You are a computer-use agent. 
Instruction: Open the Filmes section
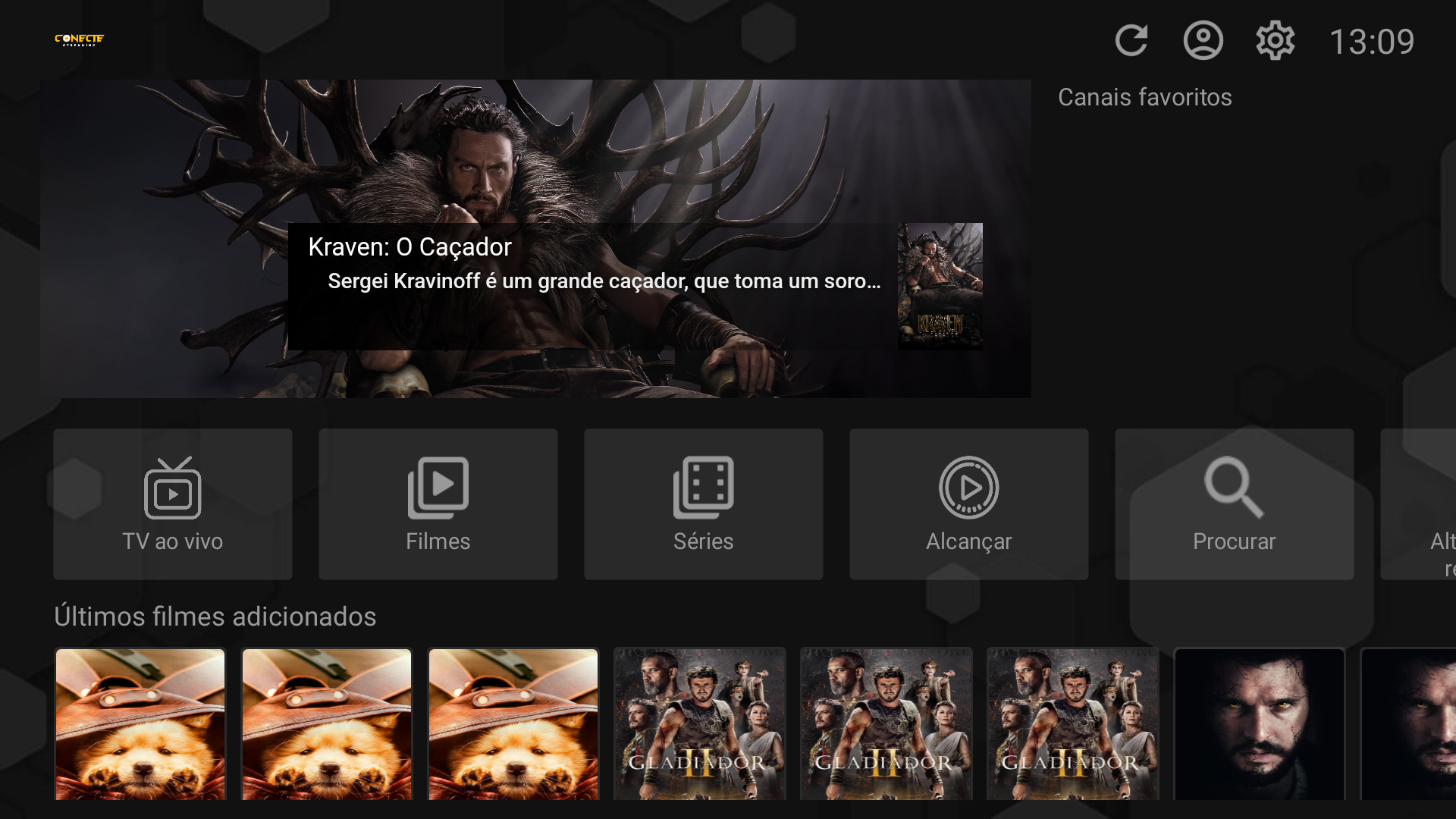pos(438,504)
